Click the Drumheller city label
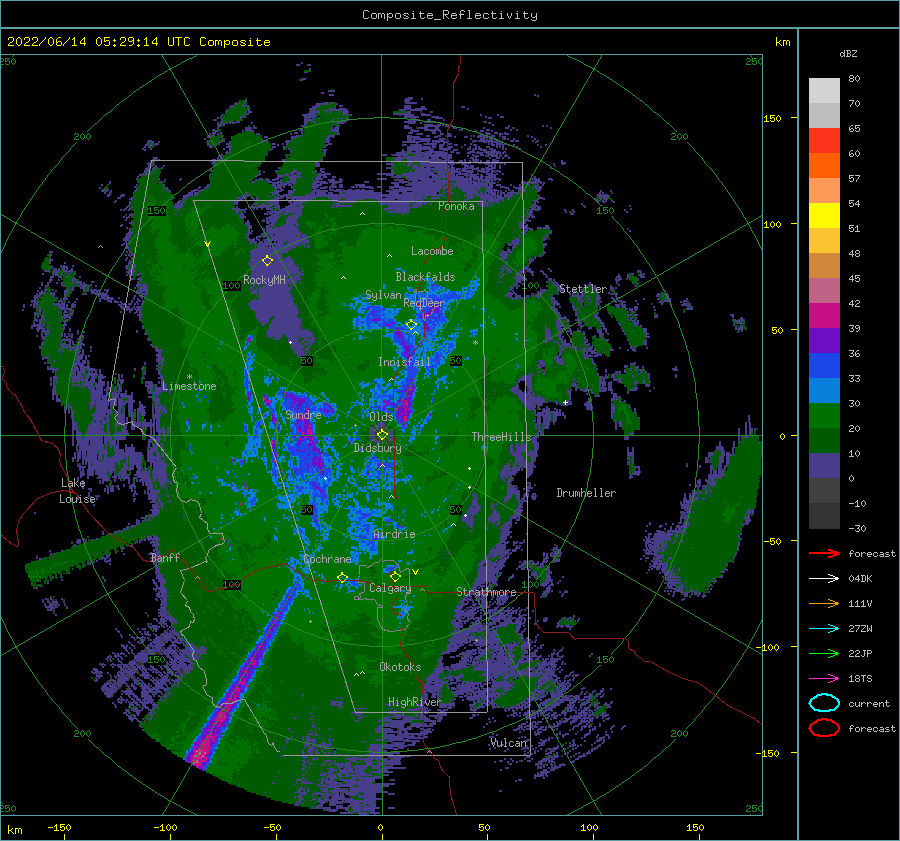 click(x=586, y=493)
